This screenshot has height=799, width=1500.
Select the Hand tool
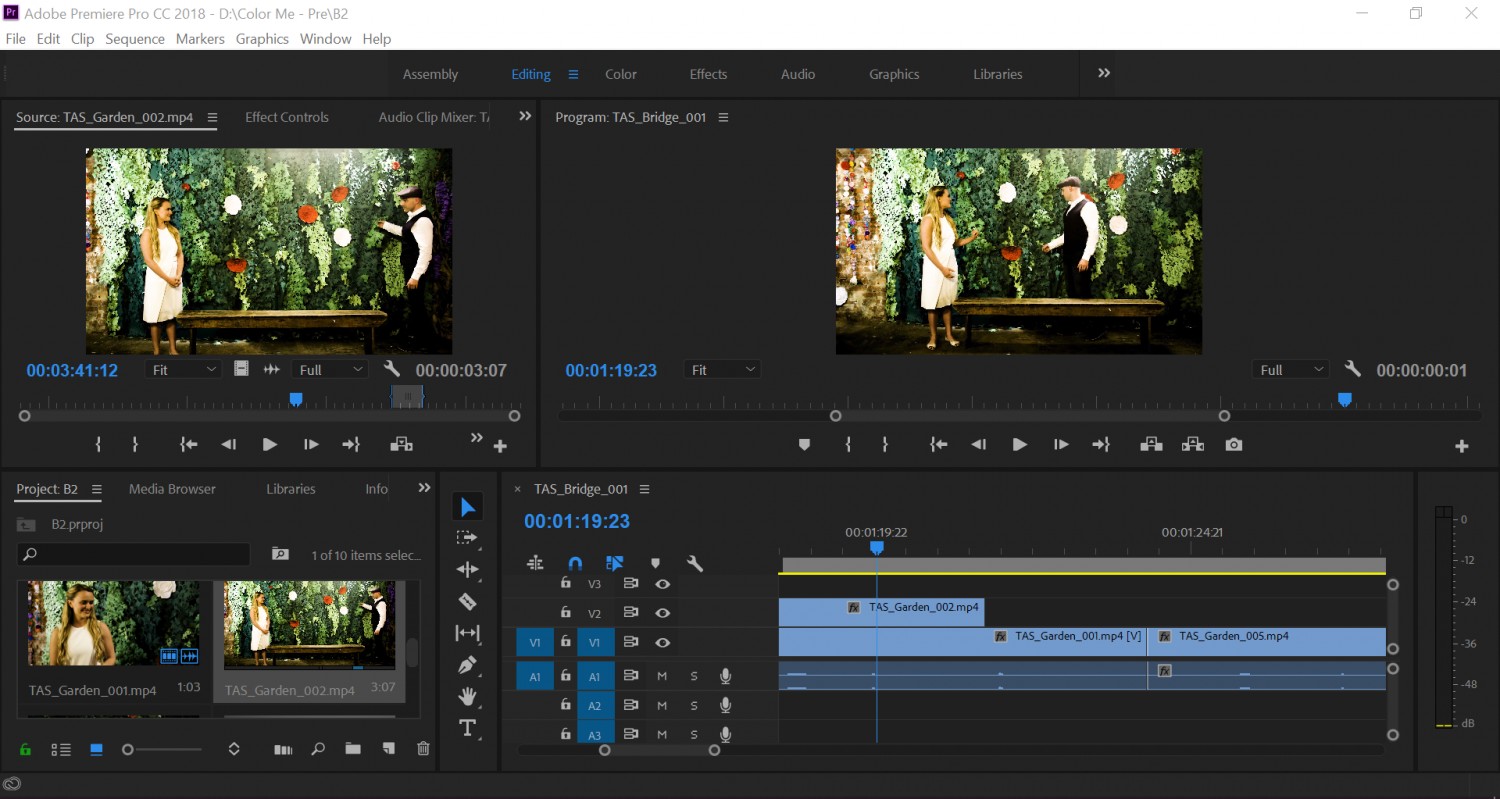pyautogui.click(x=467, y=696)
